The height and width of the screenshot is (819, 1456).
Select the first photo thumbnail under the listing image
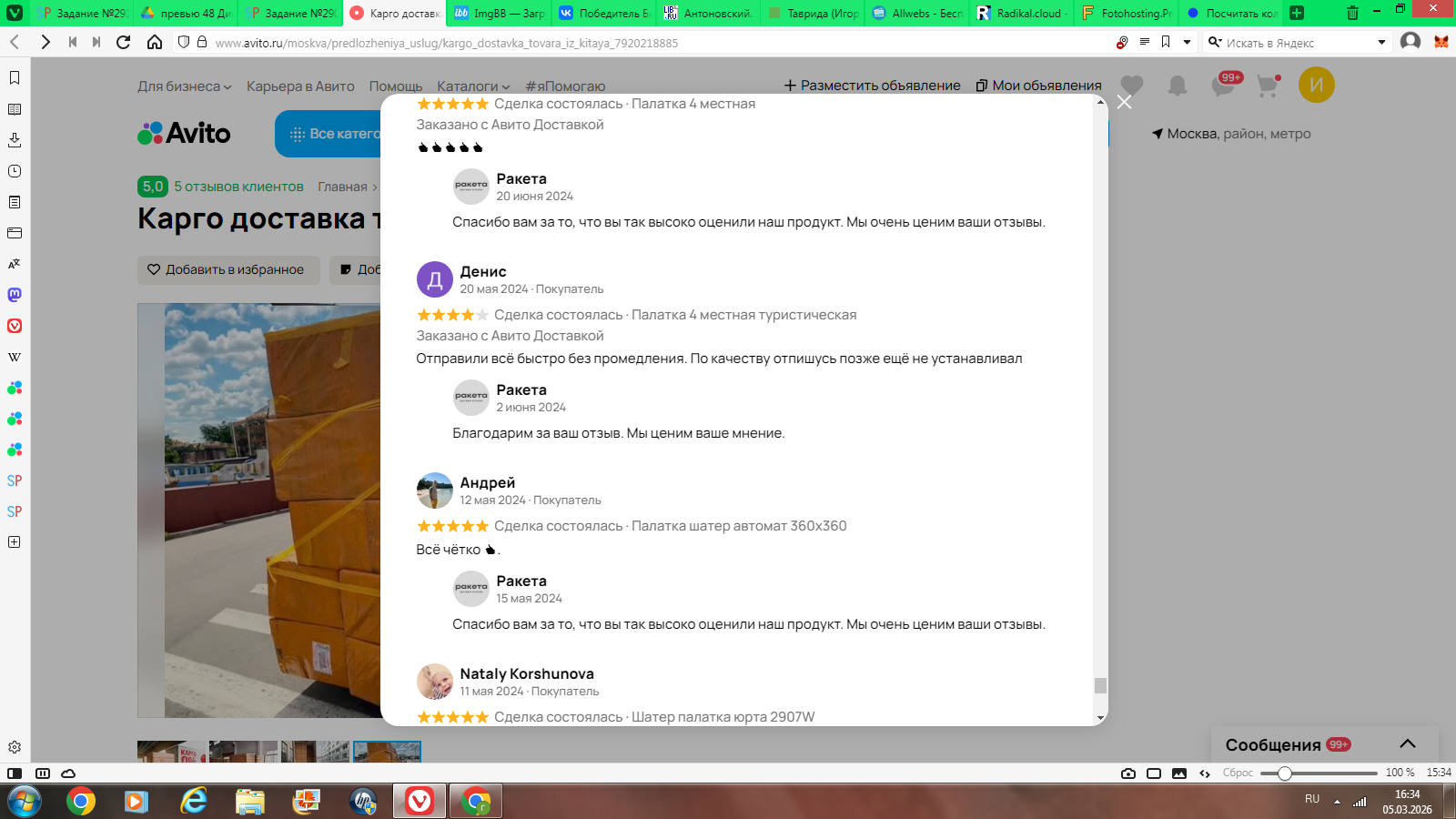pyautogui.click(x=171, y=752)
